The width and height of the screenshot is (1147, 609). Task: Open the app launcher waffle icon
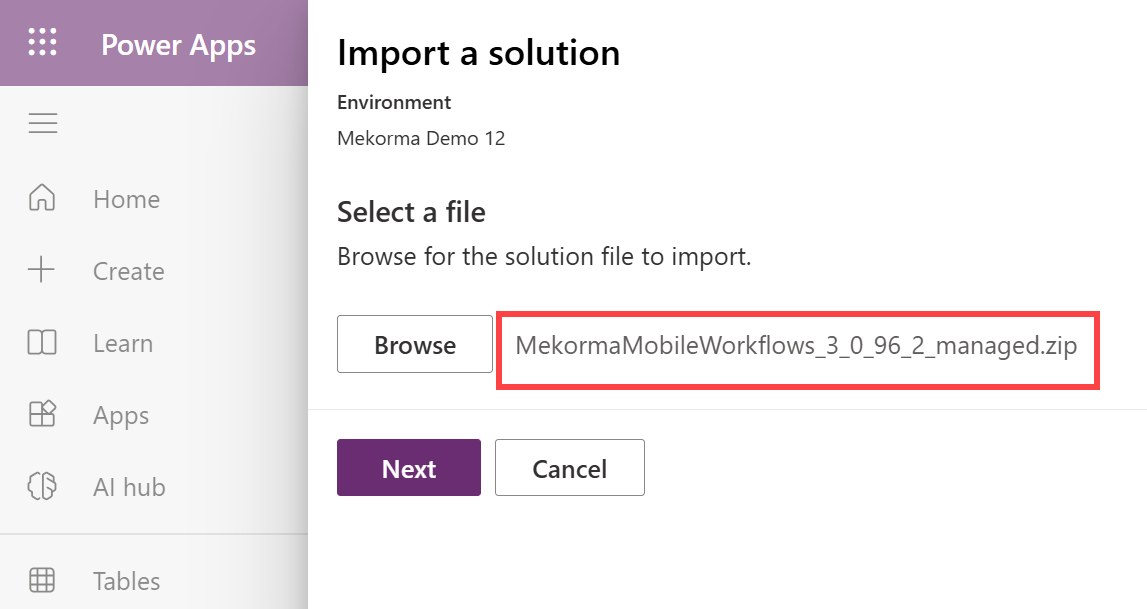[42, 43]
